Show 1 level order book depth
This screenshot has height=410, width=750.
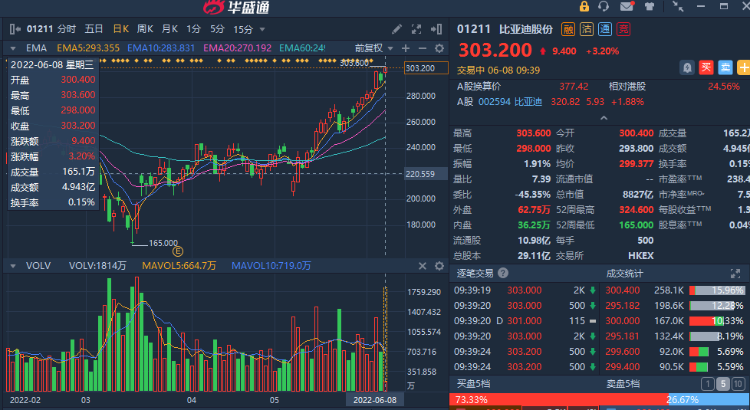707,384
